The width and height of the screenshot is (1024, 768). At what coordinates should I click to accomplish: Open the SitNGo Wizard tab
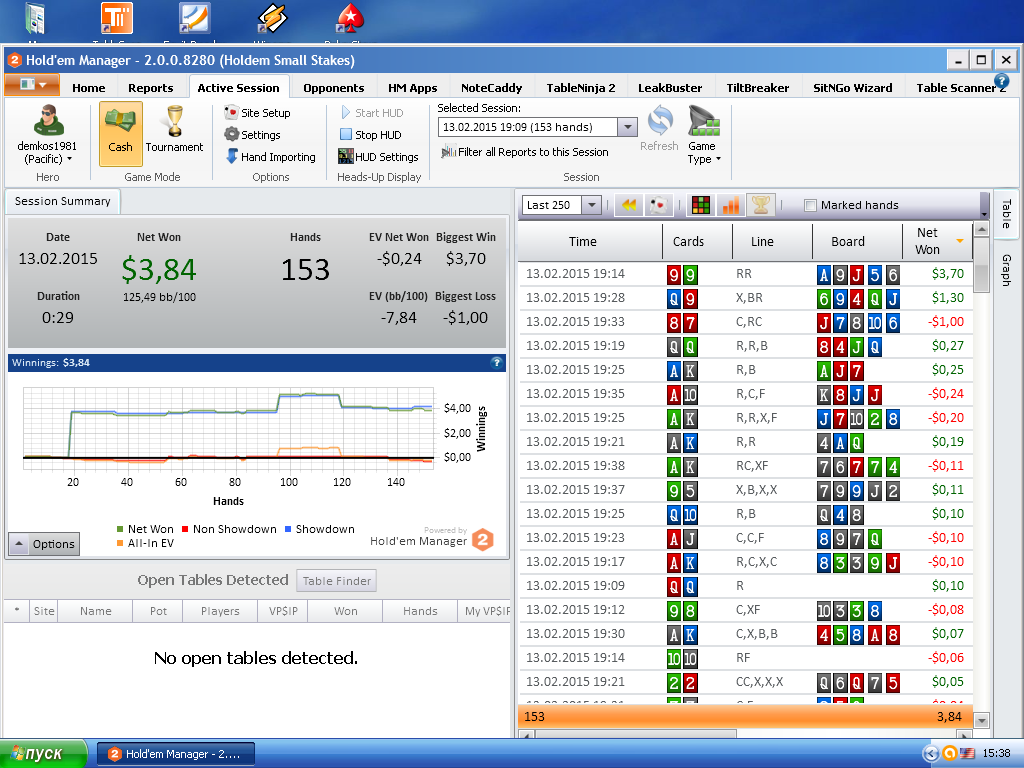pyautogui.click(x=852, y=88)
